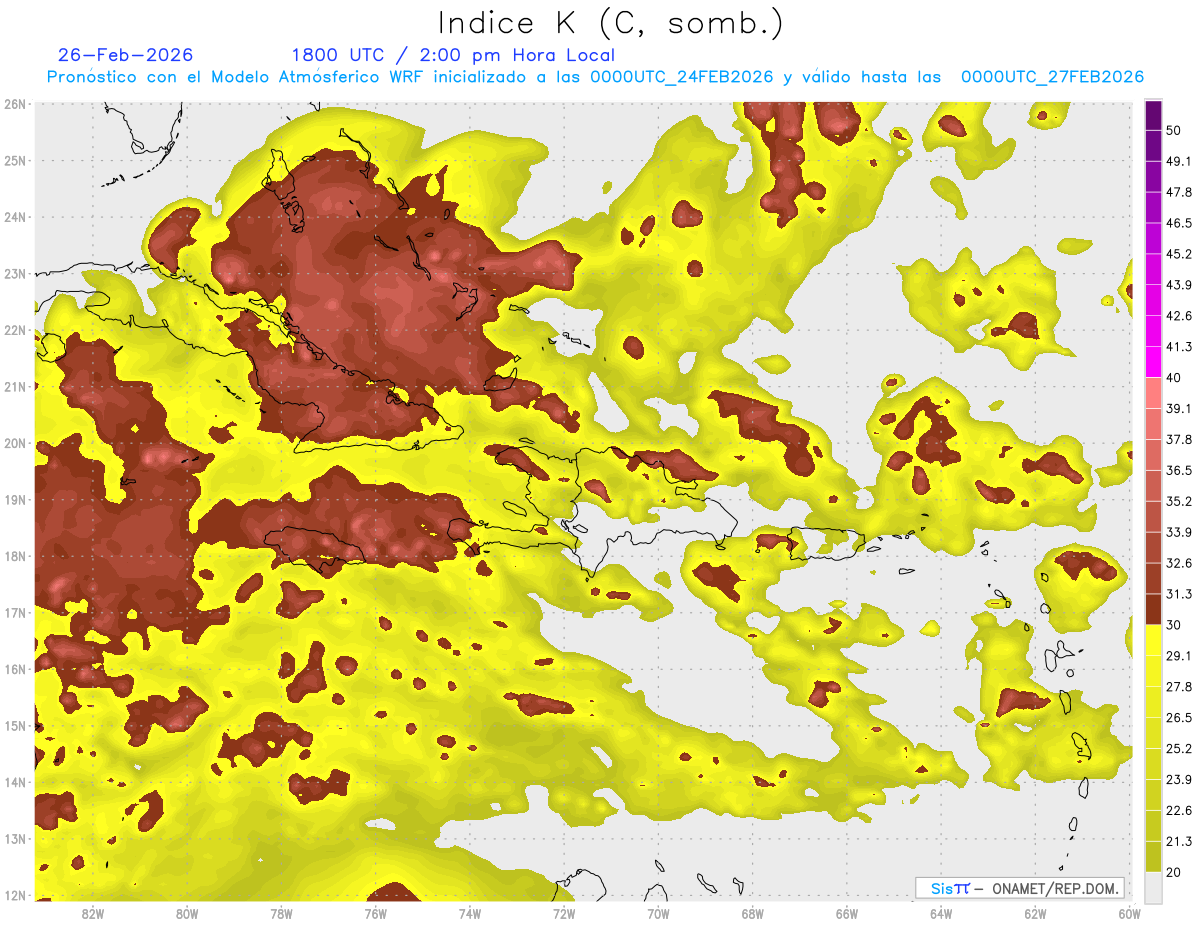The image size is (1200, 927).
Task: Click the colorbar value 27.8
Action: pyautogui.click(x=1179, y=687)
